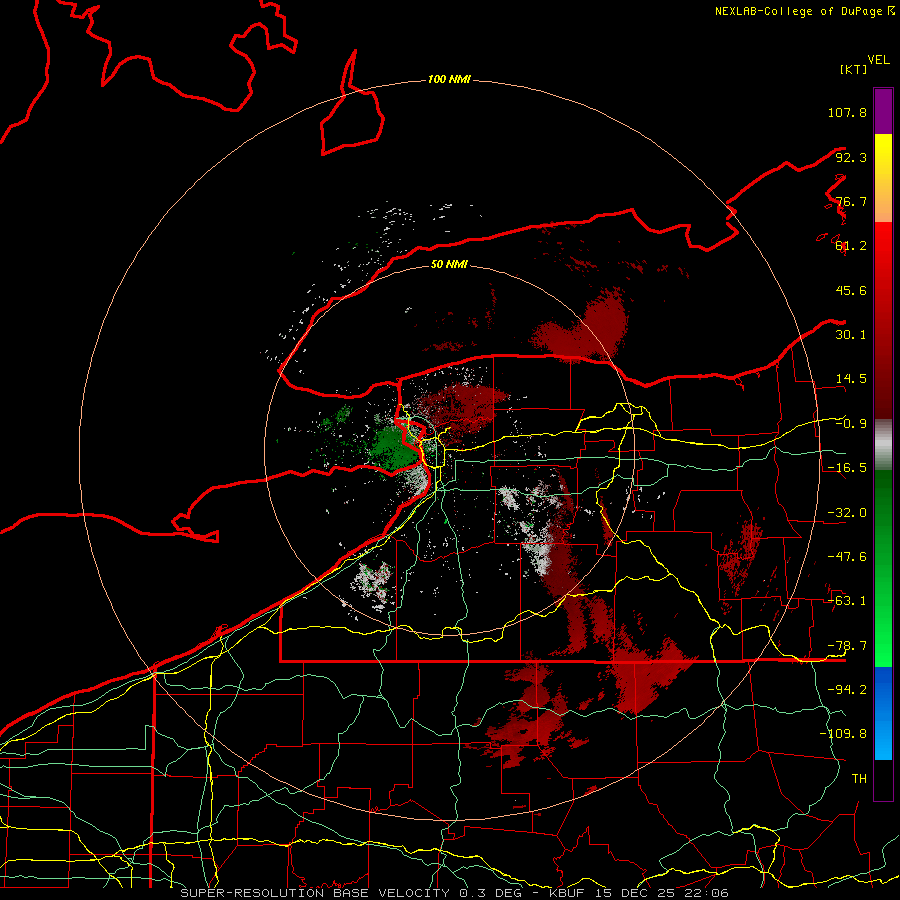This screenshot has height=900, width=900.
Task: Click the -109.8 legend value
Action: (843, 734)
